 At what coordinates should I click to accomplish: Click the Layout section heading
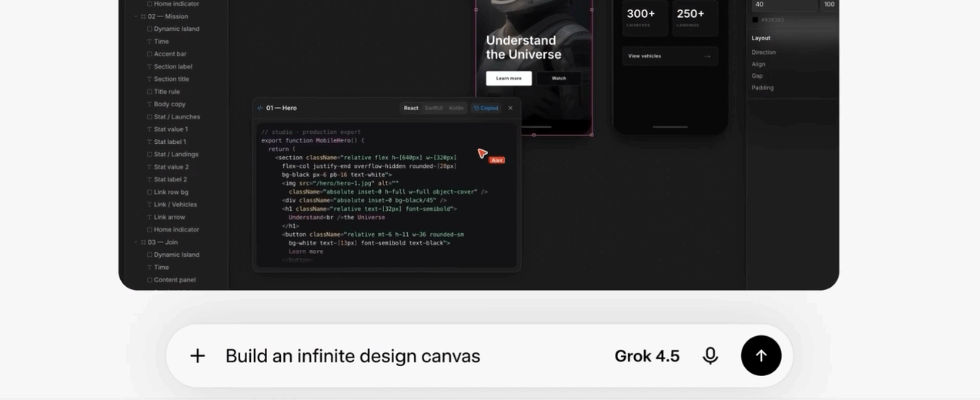pyautogui.click(x=761, y=38)
